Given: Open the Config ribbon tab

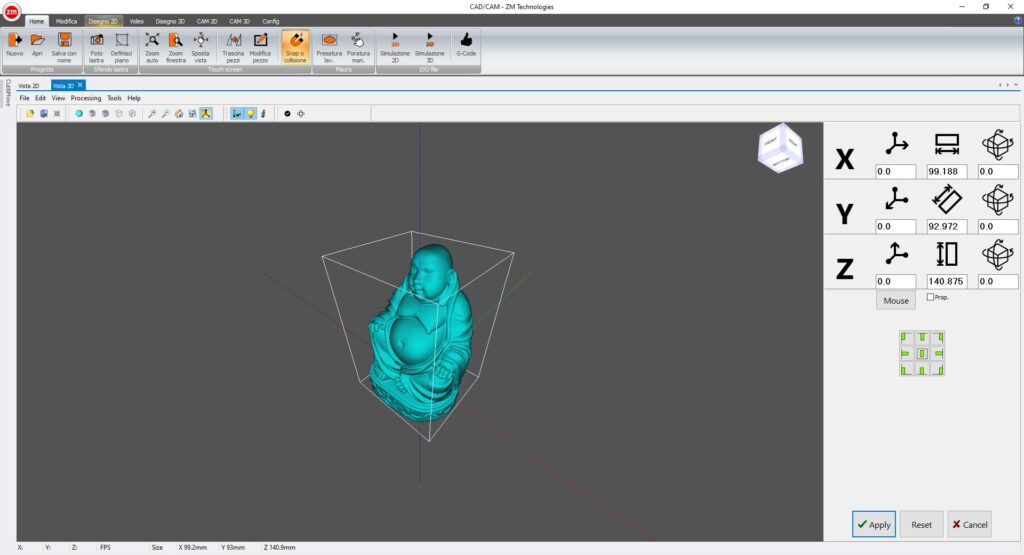Looking at the screenshot, I should tap(270, 21).
